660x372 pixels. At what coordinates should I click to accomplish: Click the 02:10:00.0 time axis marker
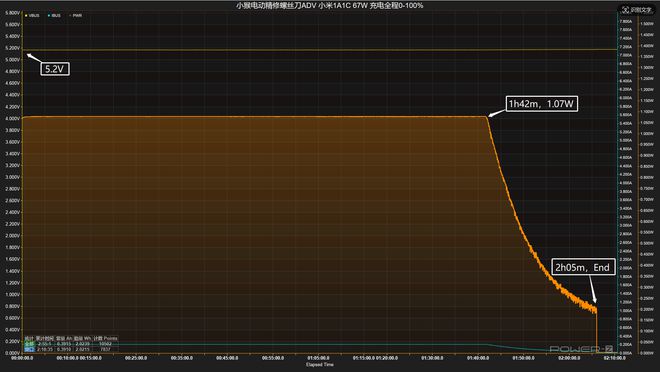(x=615, y=358)
